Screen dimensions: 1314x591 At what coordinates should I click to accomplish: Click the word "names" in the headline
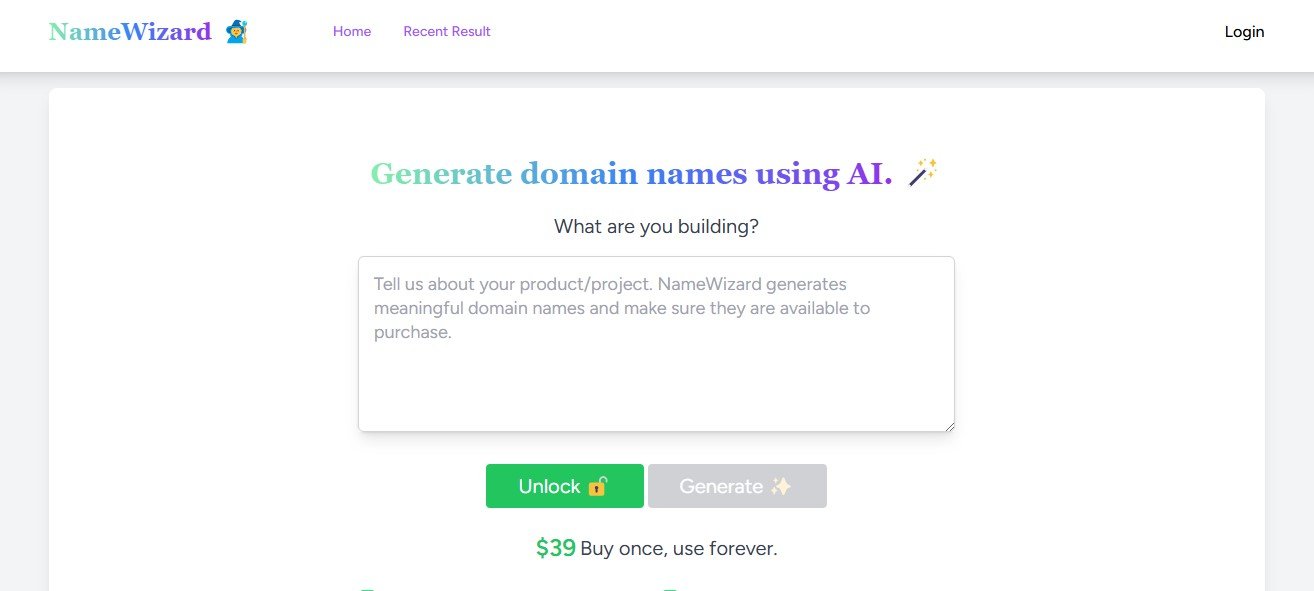coord(696,174)
